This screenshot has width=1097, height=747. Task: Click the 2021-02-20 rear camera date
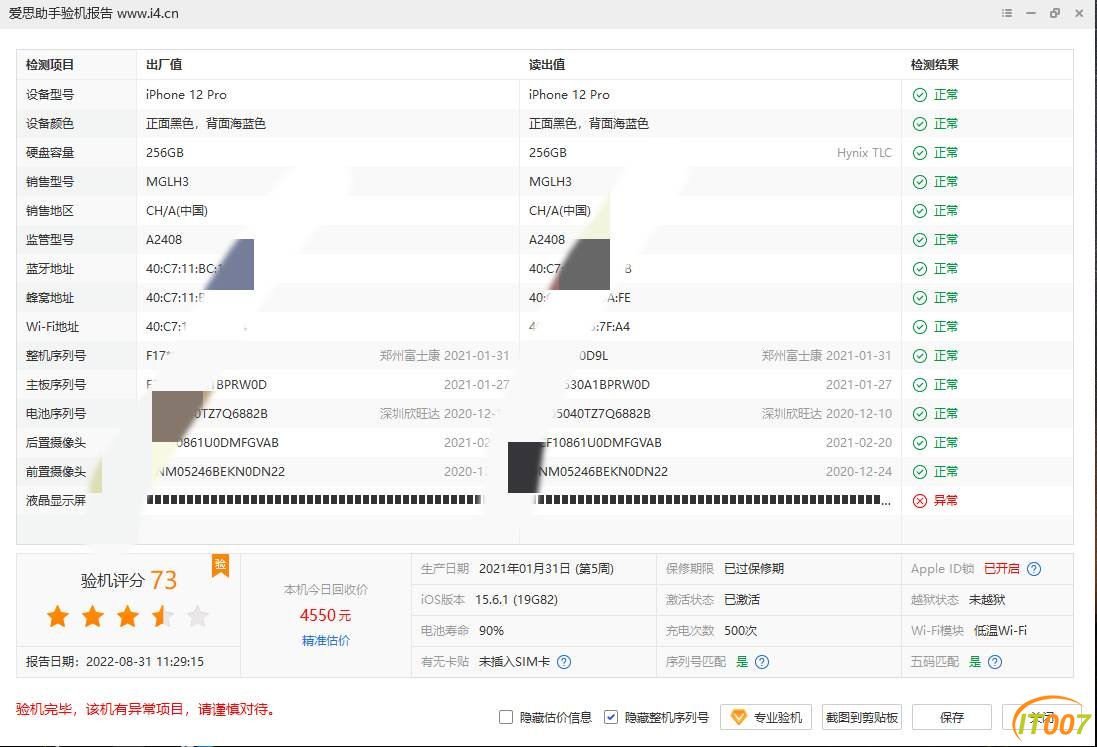click(x=859, y=443)
